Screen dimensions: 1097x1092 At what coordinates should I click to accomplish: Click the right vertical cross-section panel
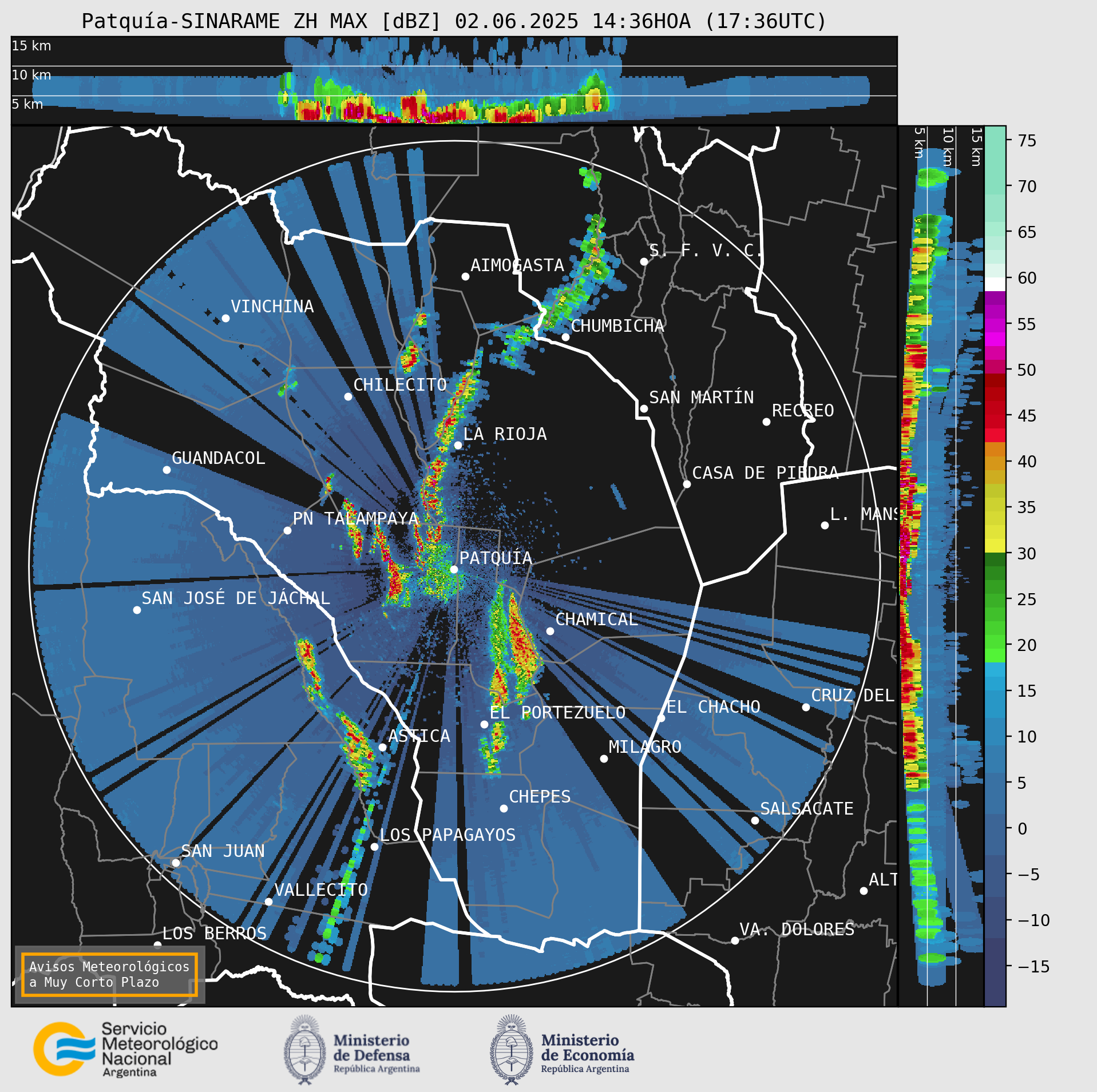941,566
